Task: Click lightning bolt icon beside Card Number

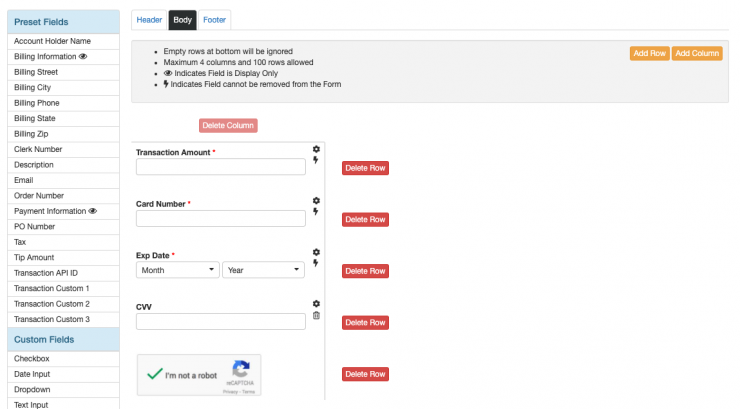Action: (316, 211)
